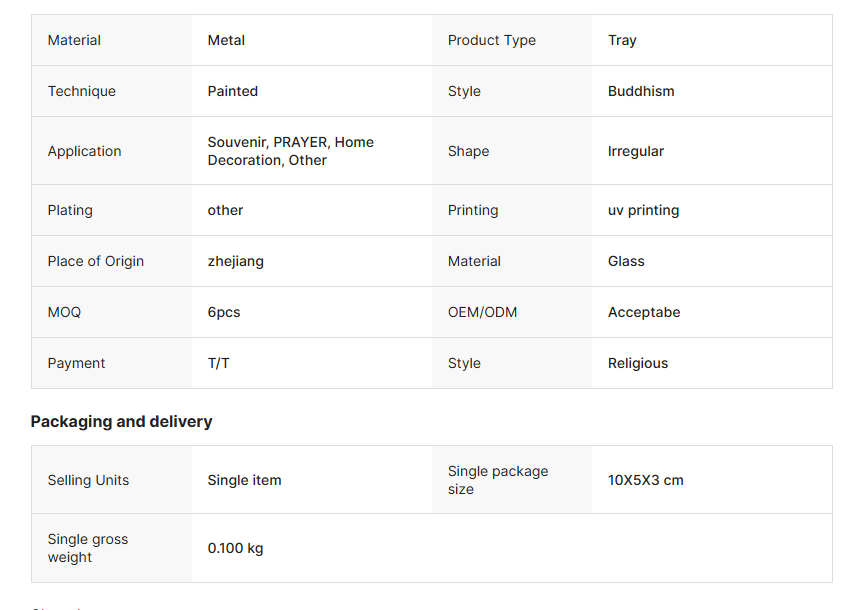862x610 pixels.
Task: Click the "uv printing" value cell
Action: coord(643,210)
